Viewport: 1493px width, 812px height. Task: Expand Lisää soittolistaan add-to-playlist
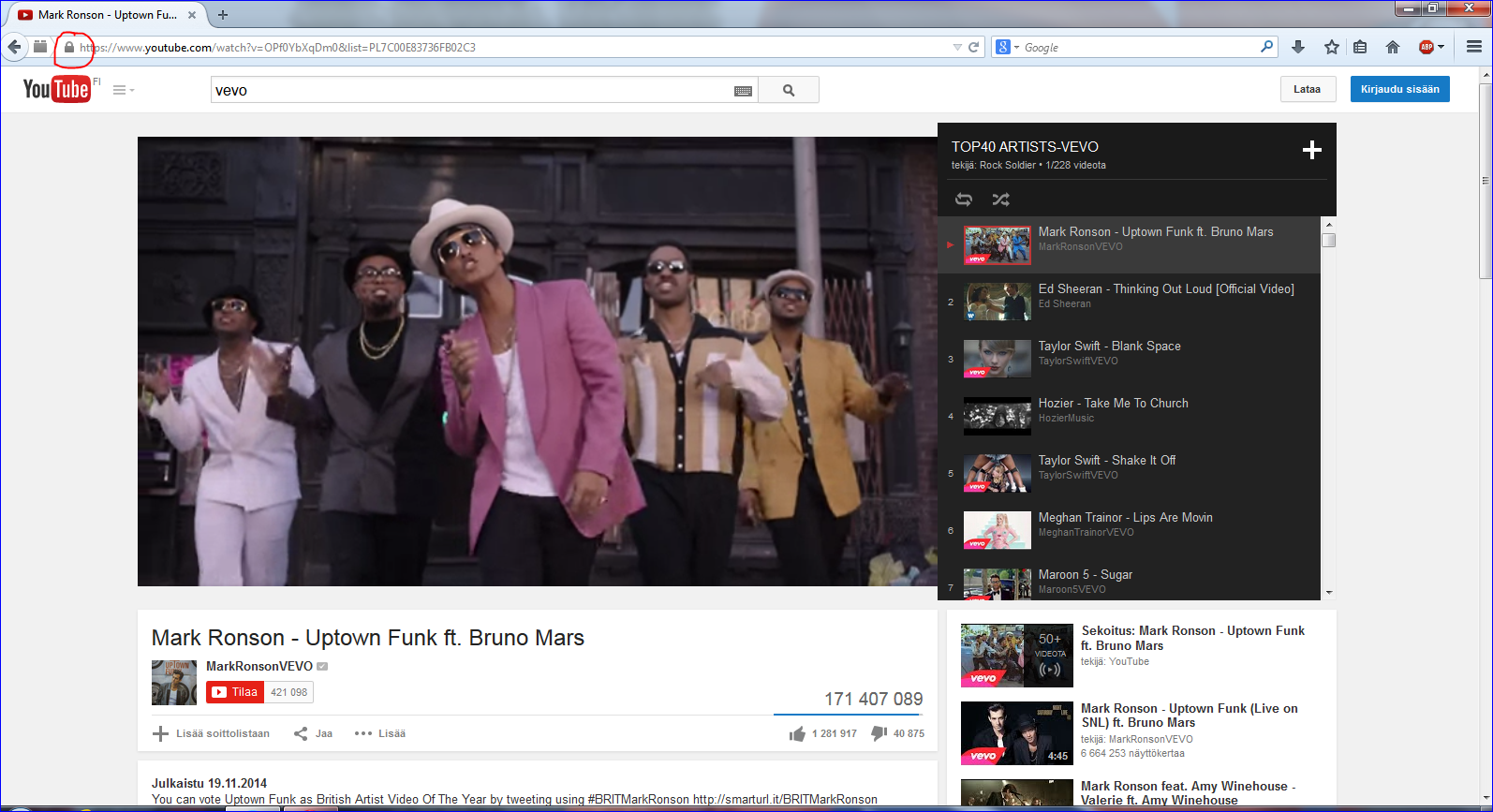click(x=211, y=733)
